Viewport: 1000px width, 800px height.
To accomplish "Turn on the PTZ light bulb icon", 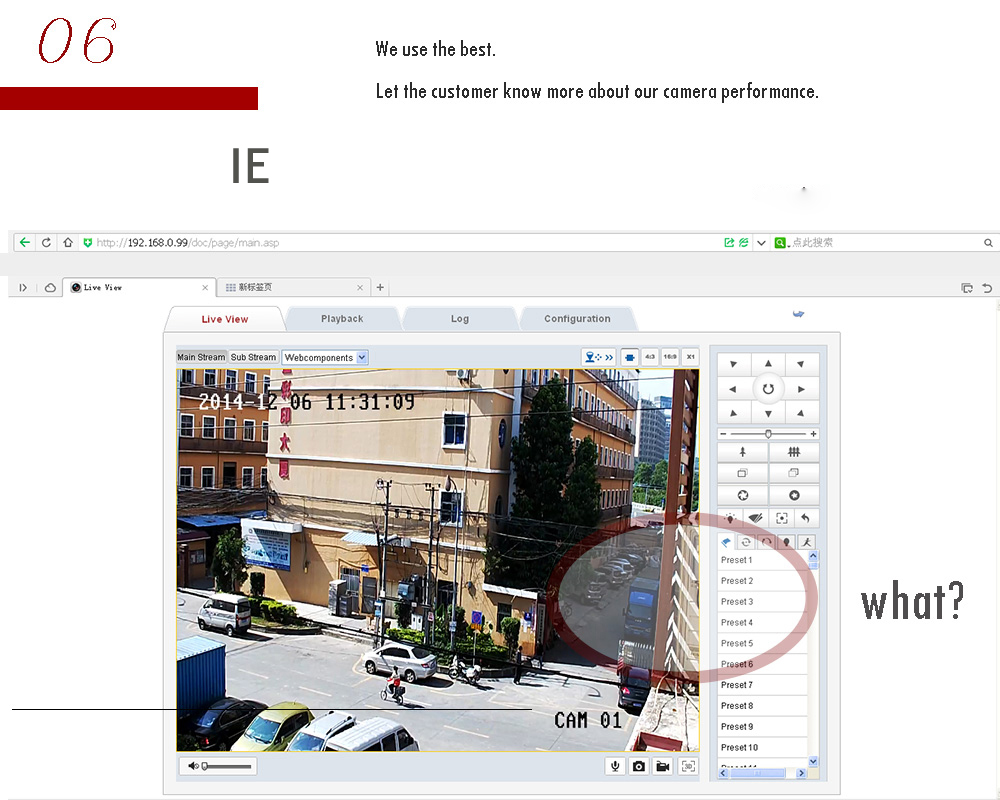I will pos(730,518).
